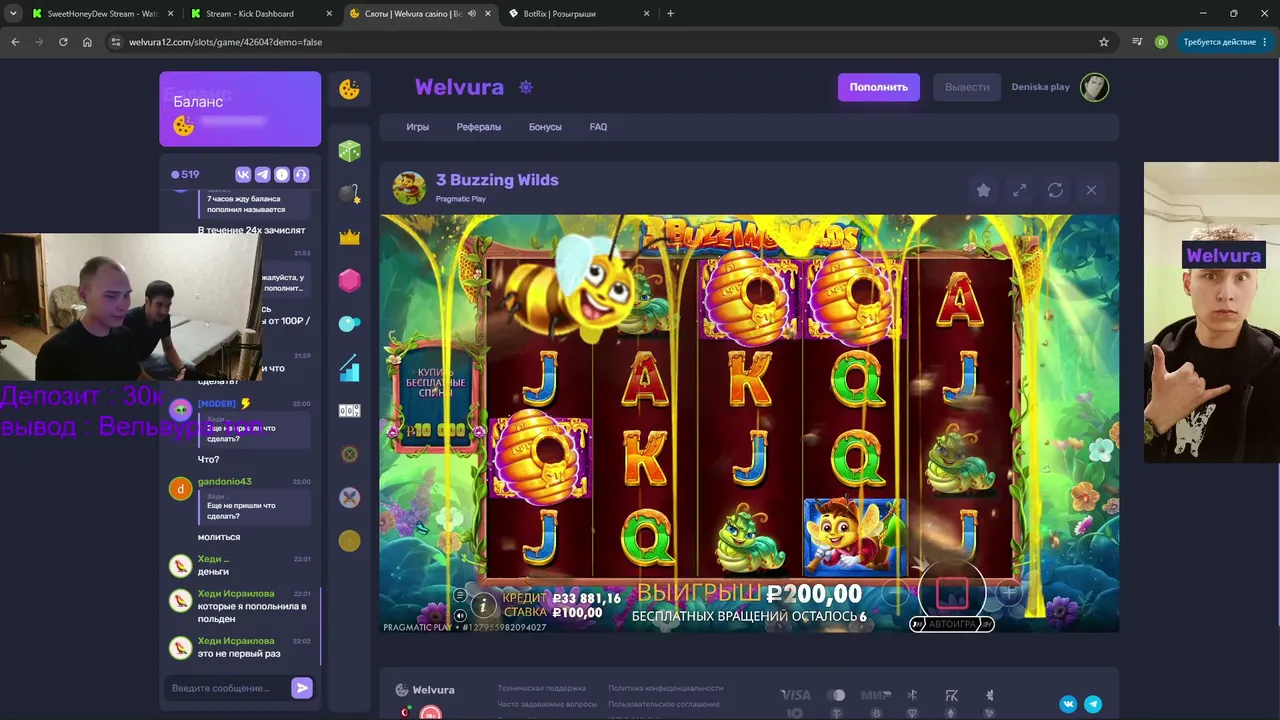Go to the Welvura home logo
This screenshot has height=720, width=1280.
[x=459, y=87]
